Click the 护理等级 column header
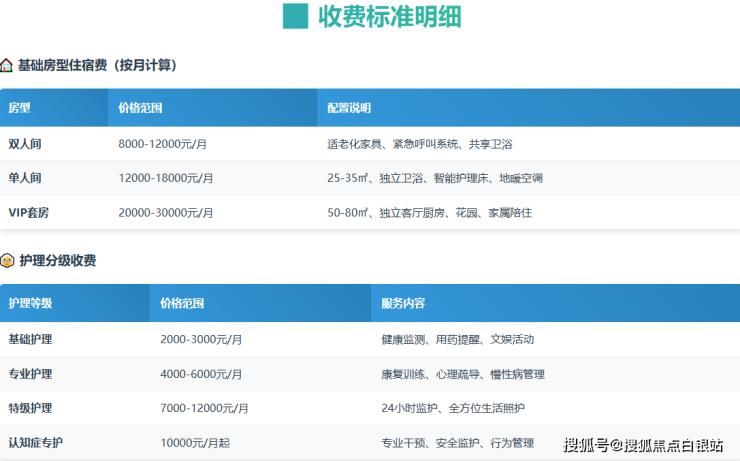 click(x=30, y=303)
